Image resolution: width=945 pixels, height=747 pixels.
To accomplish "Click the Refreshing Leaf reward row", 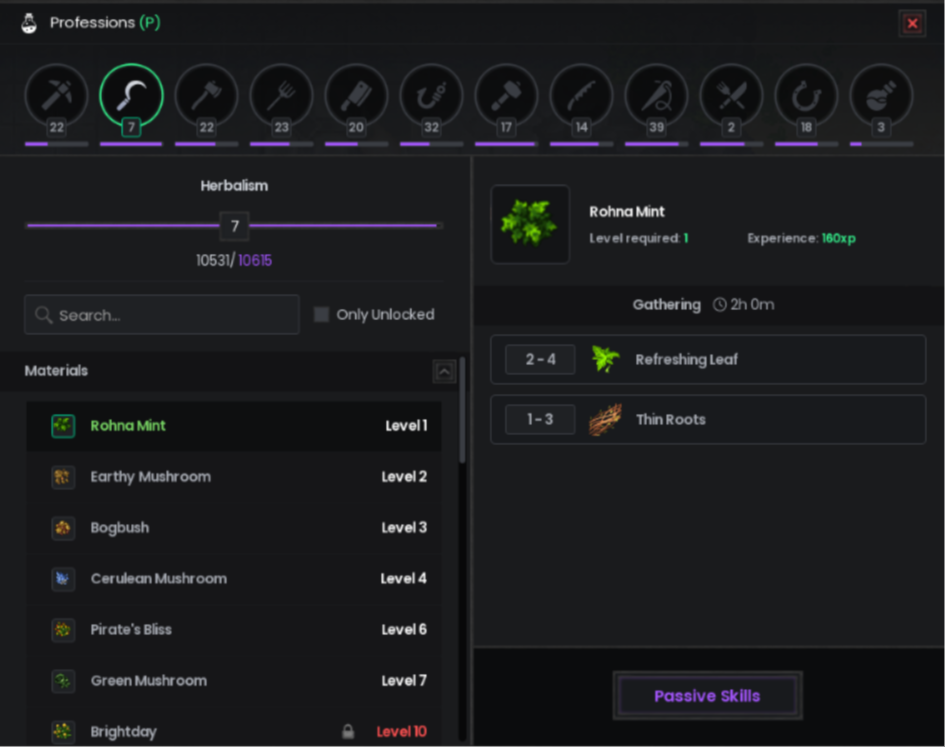I will (708, 359).
